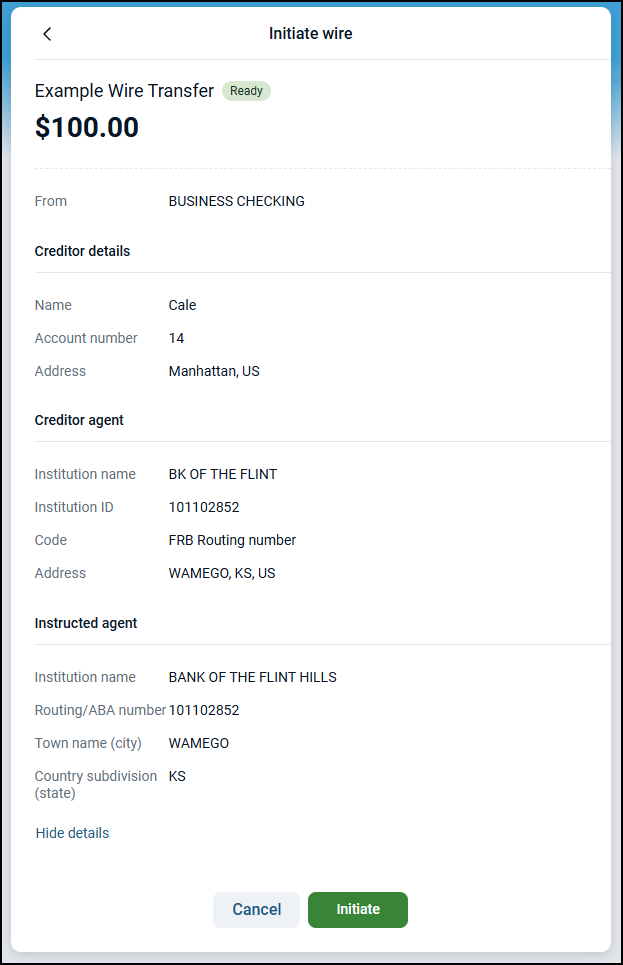Click the Creditor details section heading

82,251
